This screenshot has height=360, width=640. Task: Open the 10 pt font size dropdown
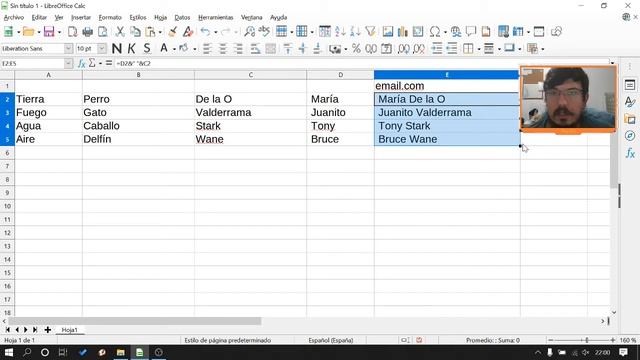click(x=102, y=49)
